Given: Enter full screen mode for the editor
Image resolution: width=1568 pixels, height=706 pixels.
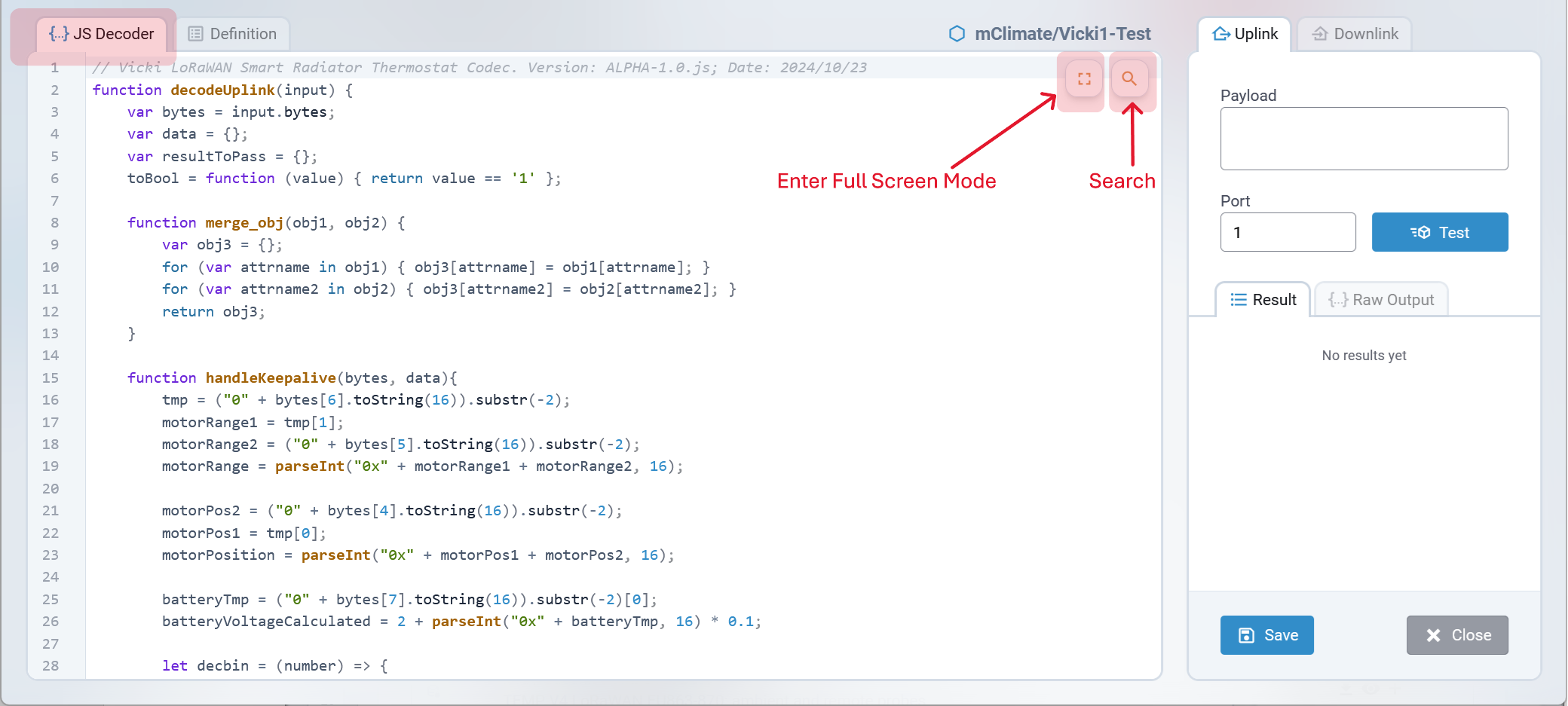Looking at the screenshot, I should tap(1084, 79).
